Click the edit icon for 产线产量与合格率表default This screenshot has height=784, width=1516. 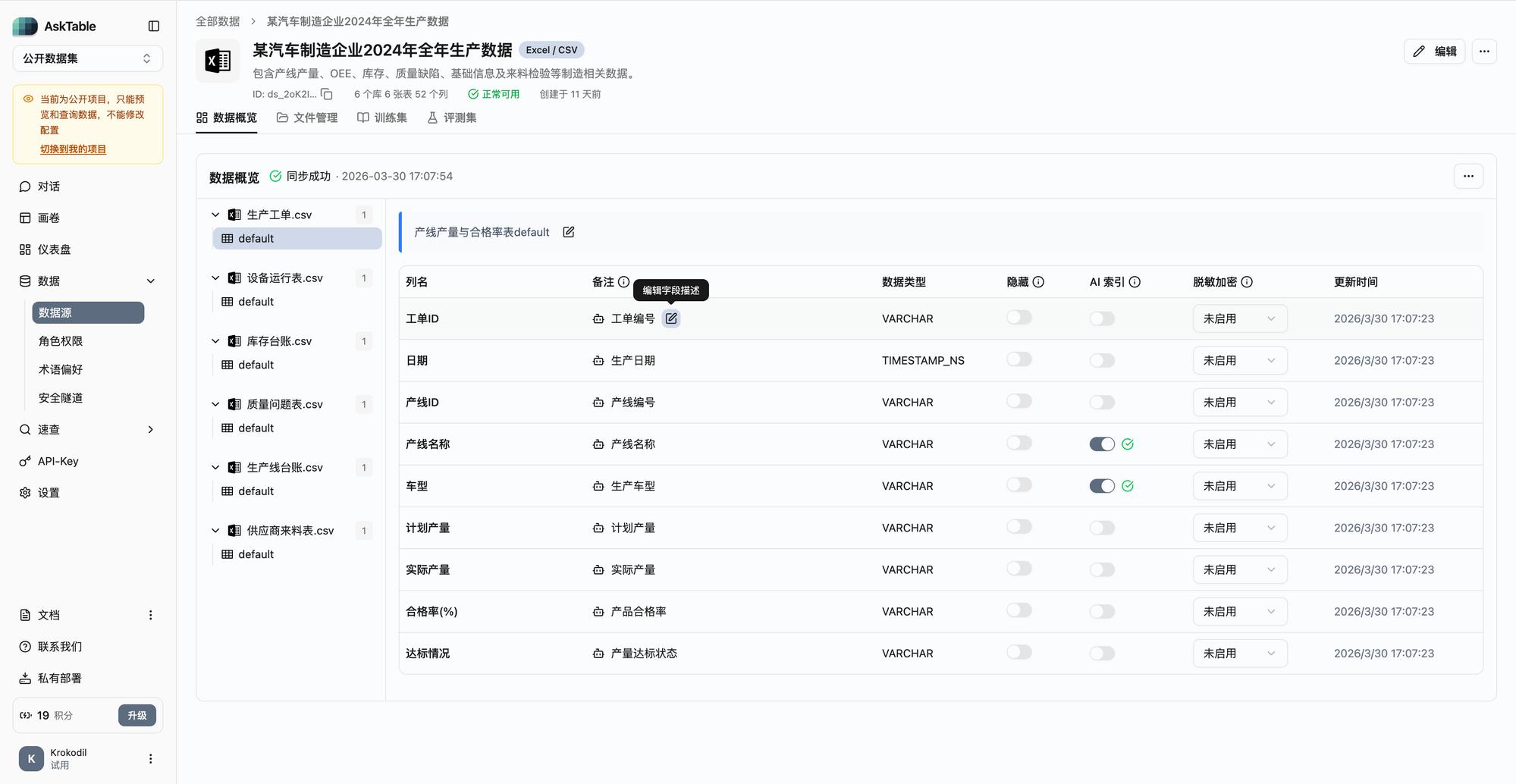click(x=568, y=232)
